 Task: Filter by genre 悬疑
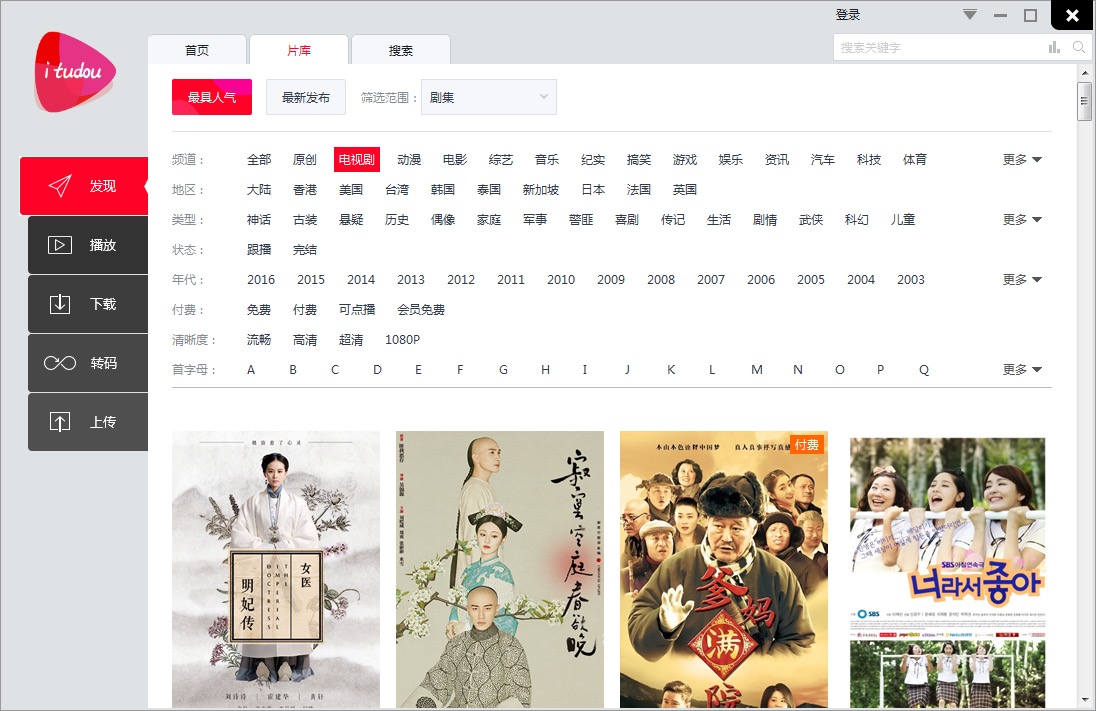[x=351, y=220]
